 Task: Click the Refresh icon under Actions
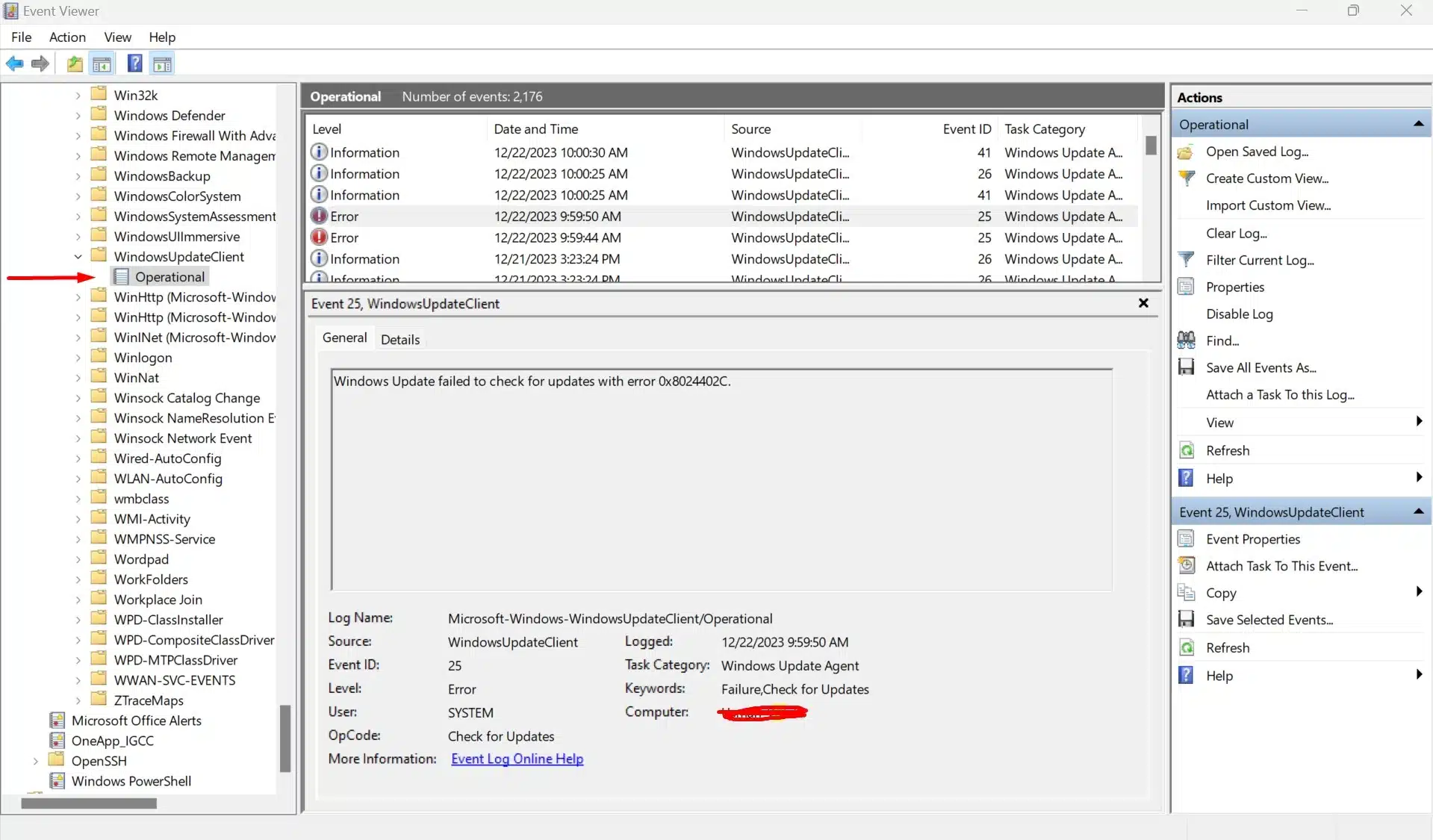pos(1187,450)
